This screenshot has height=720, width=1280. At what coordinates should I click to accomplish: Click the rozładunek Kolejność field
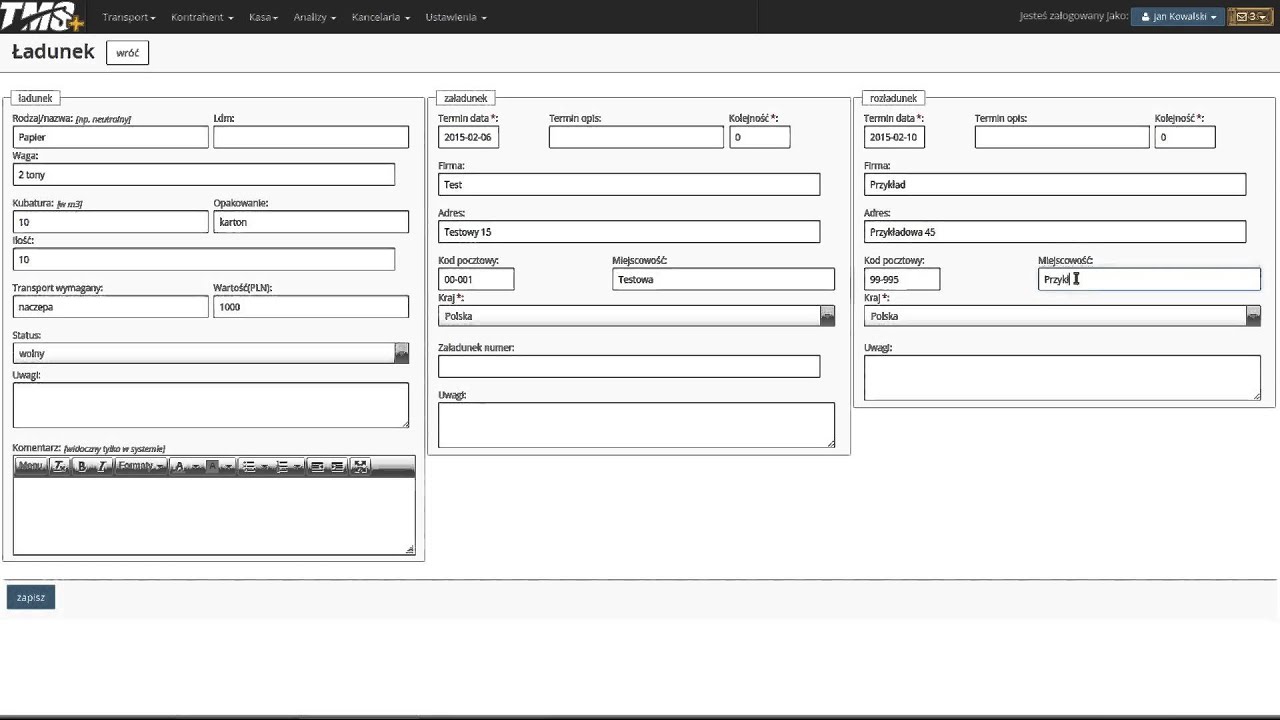(1186, 137)
